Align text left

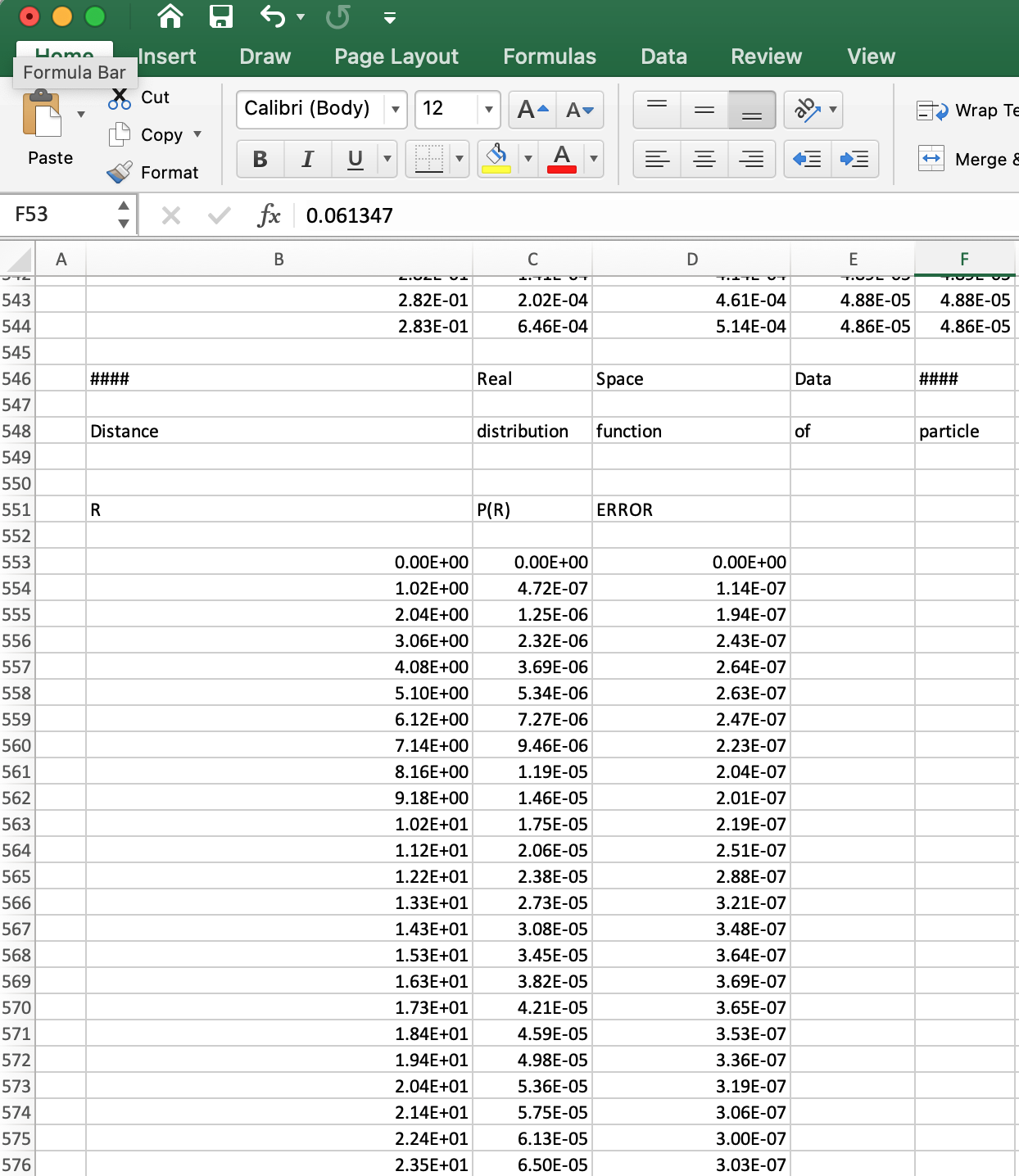pyautogui.click(x=657, y=159)
